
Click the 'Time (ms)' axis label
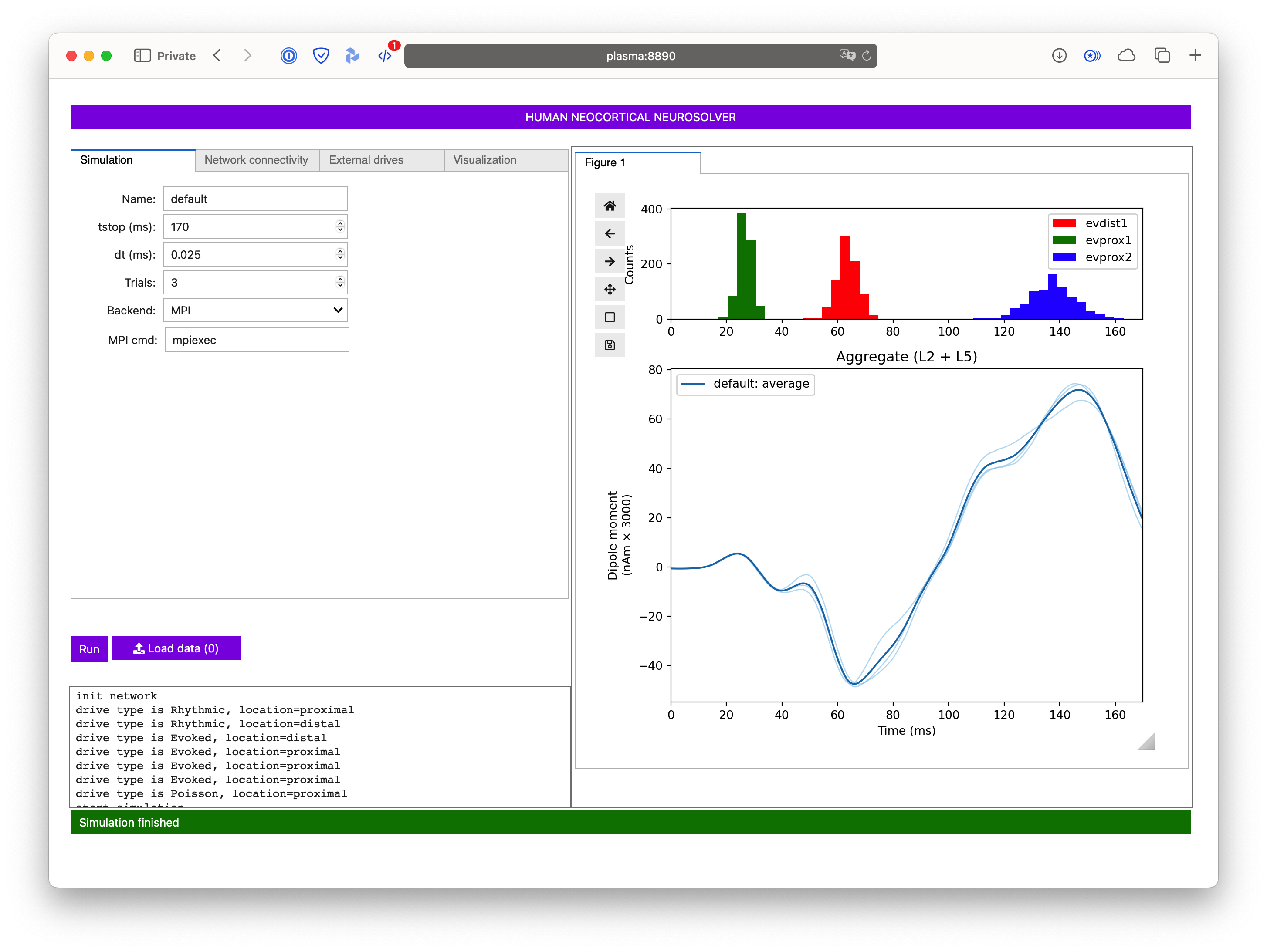coord(907,731)
